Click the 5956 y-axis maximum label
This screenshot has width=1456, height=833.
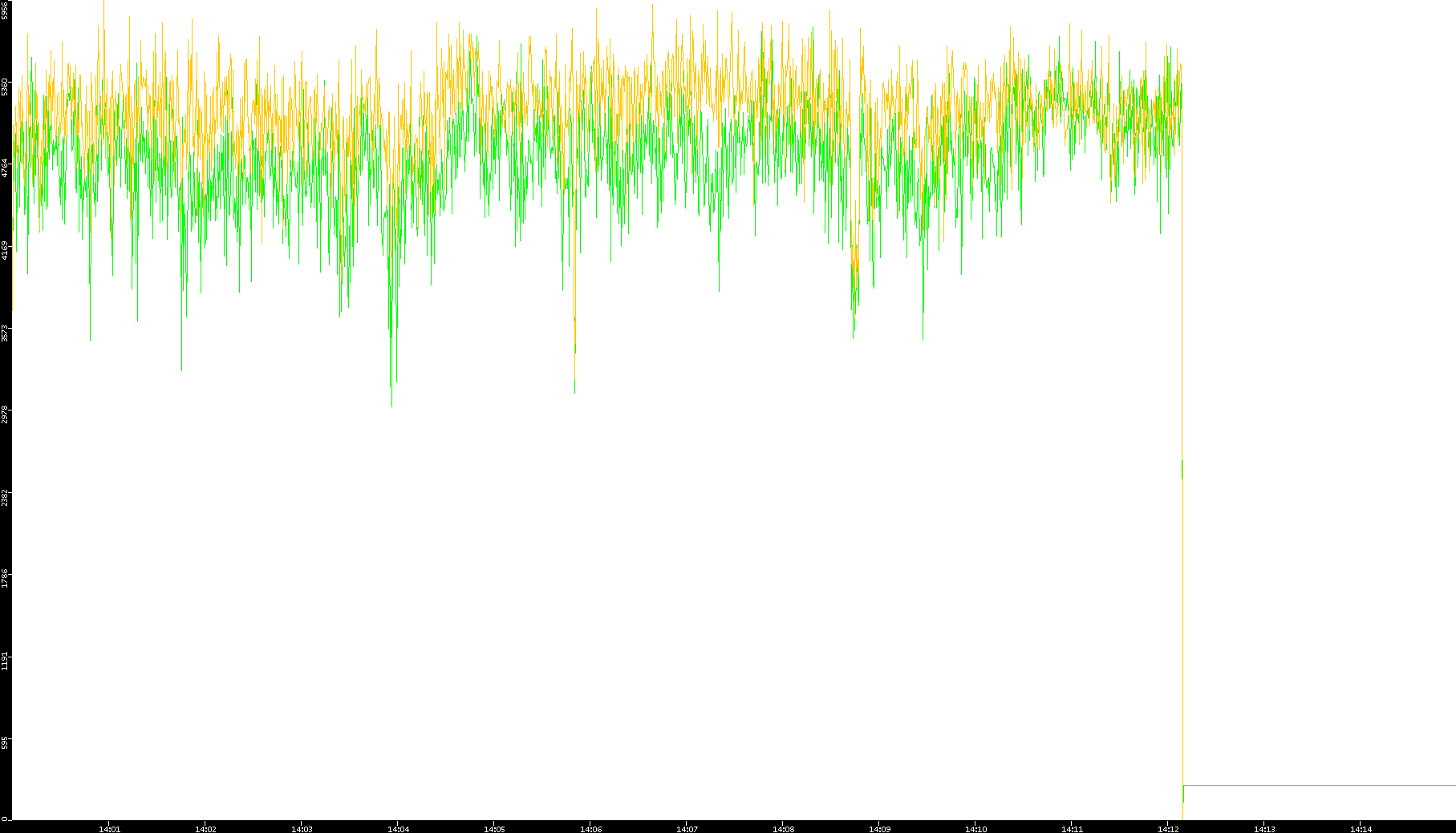click(5, 10)
